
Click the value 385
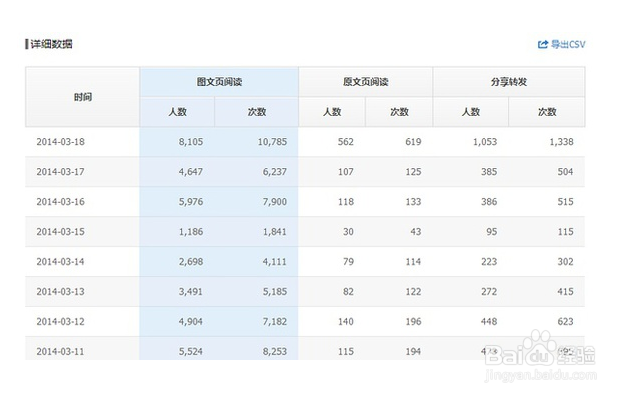[489, 172]
